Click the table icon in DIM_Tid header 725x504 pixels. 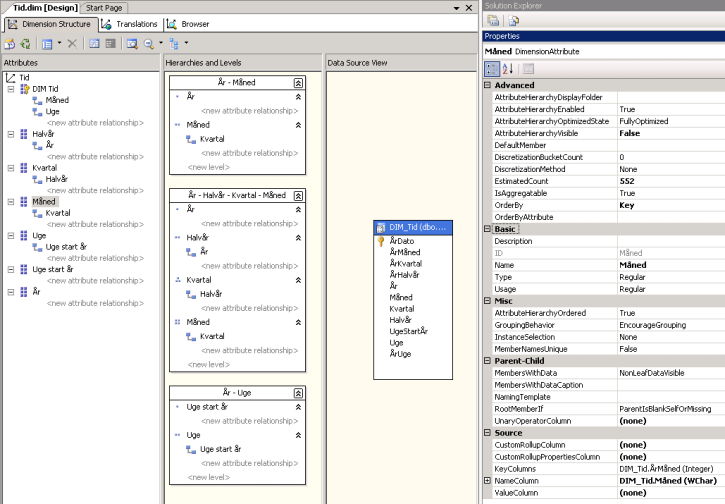(x=381, y=227)
